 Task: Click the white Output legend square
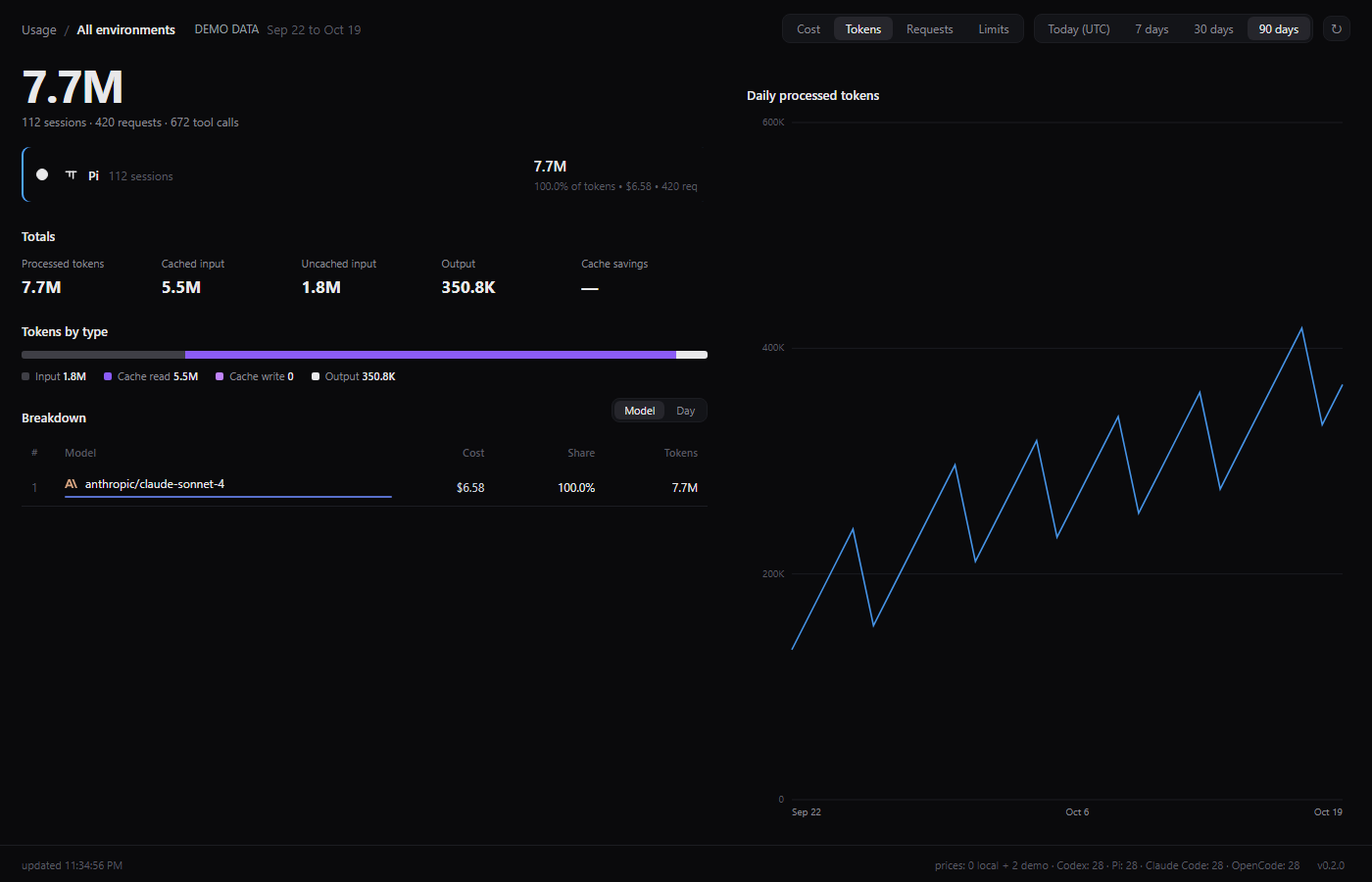click(316, 376)
